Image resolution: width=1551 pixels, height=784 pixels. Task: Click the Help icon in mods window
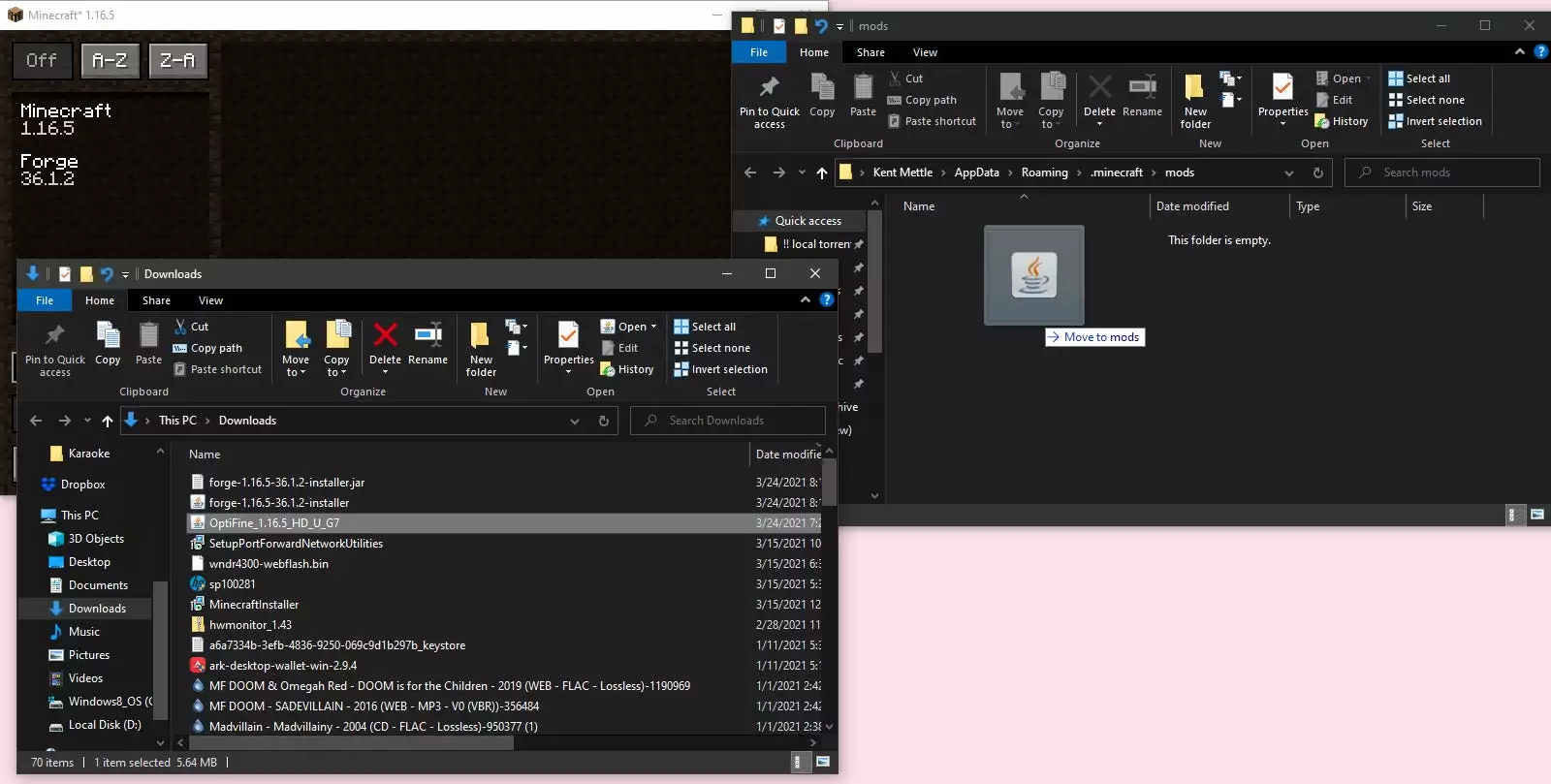tap(1540, 52)
